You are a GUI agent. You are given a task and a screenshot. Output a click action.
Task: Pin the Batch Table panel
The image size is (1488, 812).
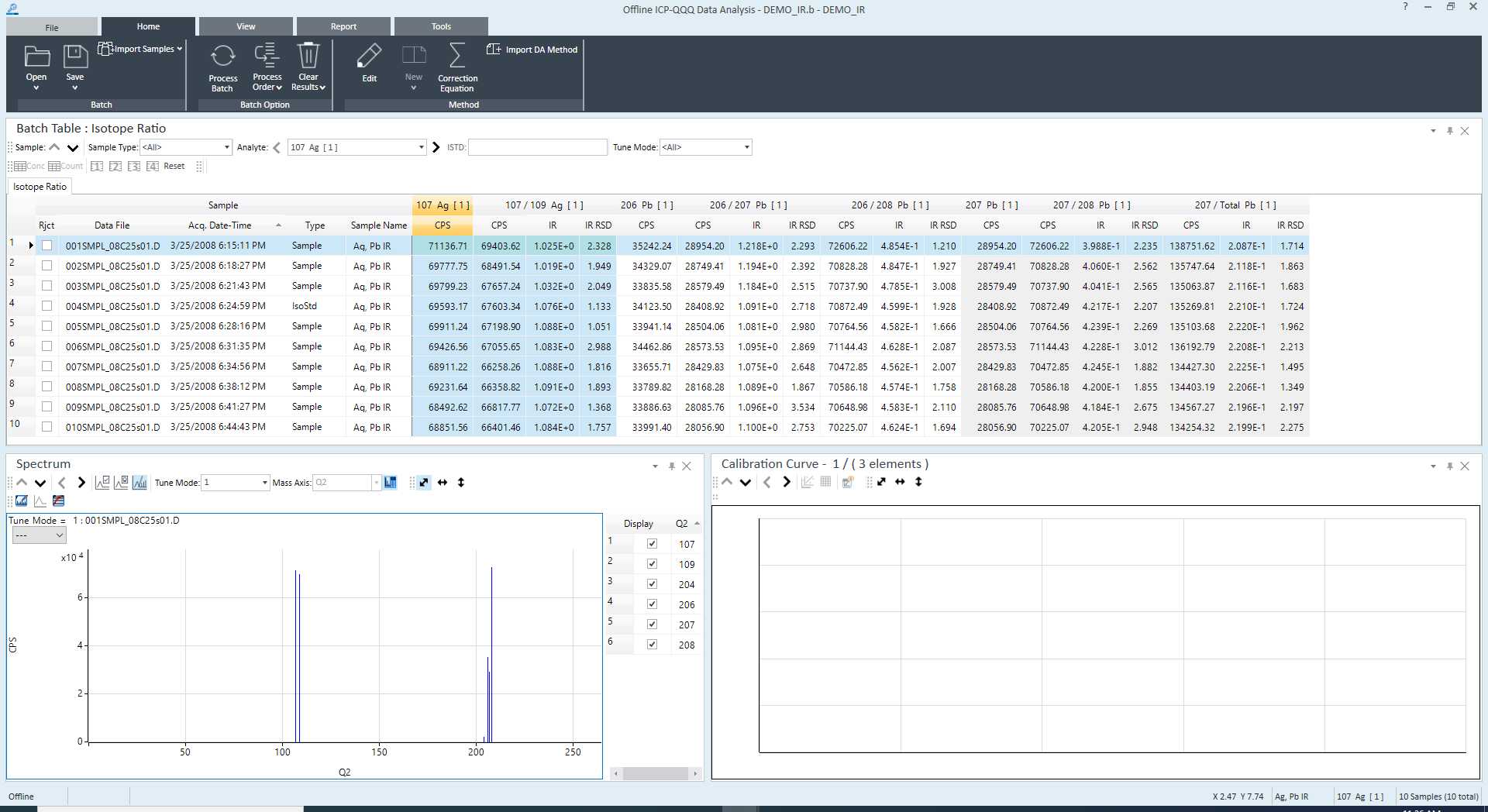point(1449,131)
